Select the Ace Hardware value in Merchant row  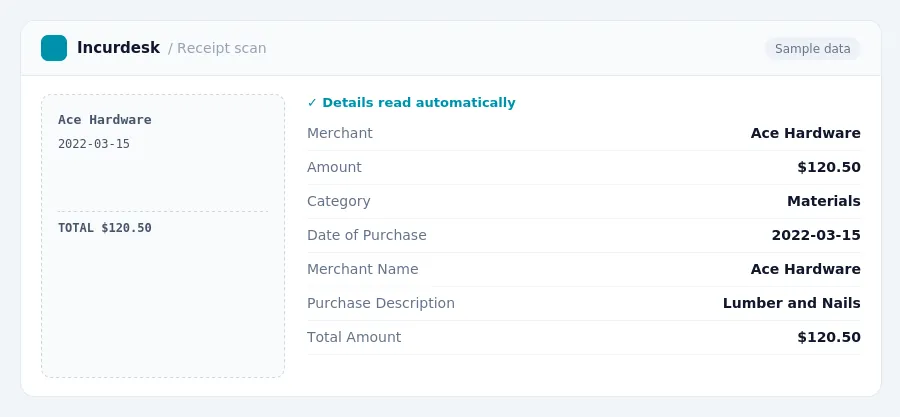pos(805,133)
